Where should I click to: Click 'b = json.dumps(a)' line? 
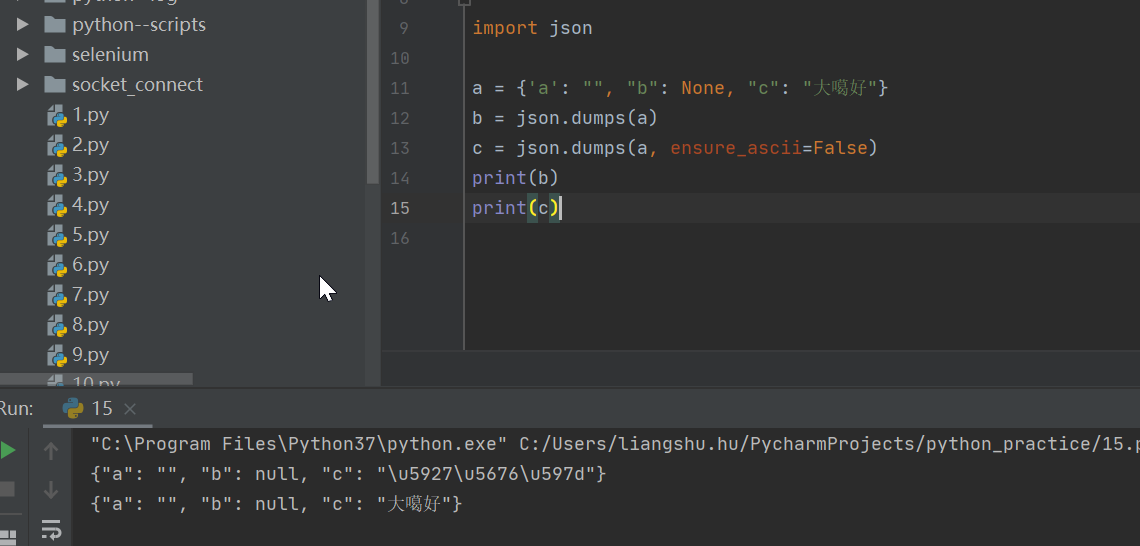pyautogui.click(x=565, y=118)
